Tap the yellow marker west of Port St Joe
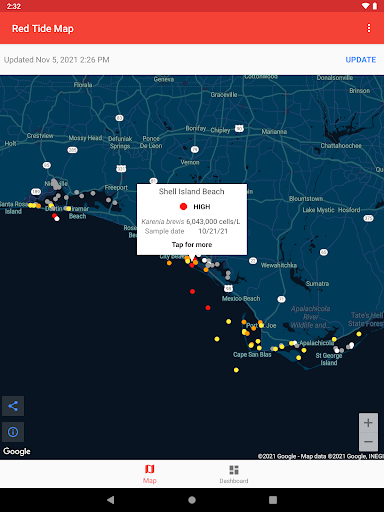The image size is (384, 512). (229, 321)
